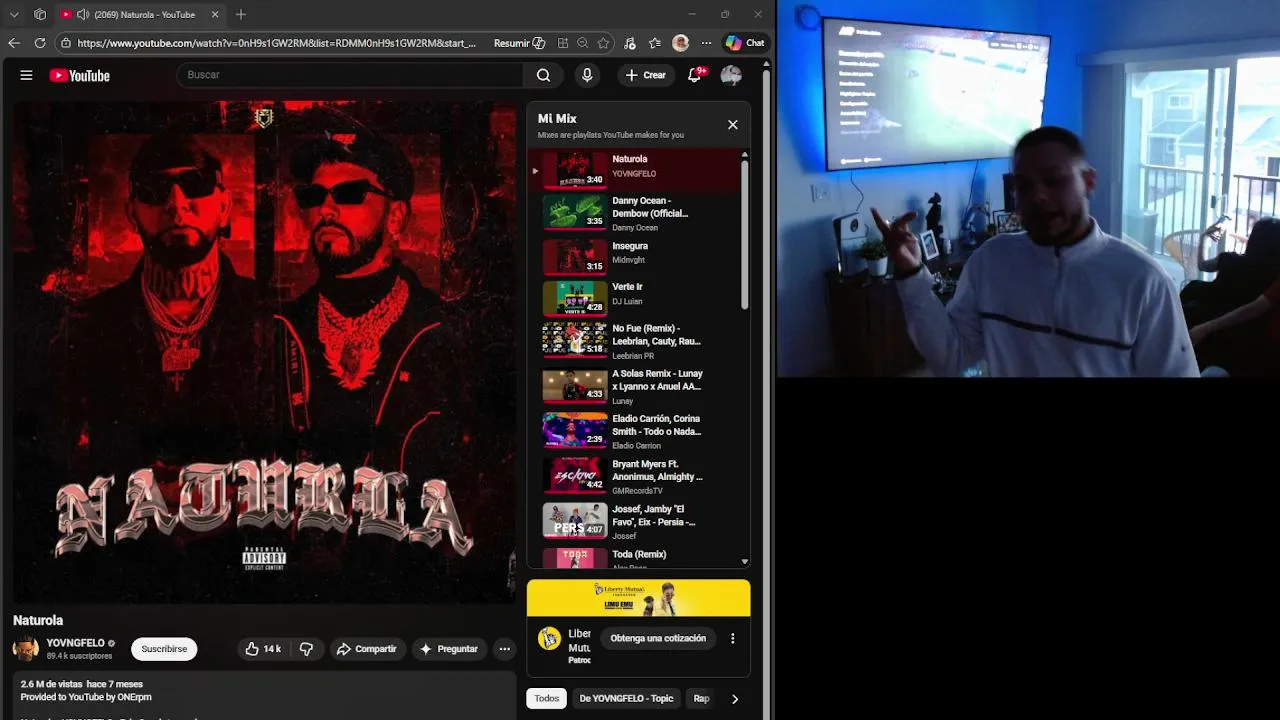Play Jossef Persia track in mix
Image resolution: width=1280 pixels, height=720 pixels.
[637, 522]
